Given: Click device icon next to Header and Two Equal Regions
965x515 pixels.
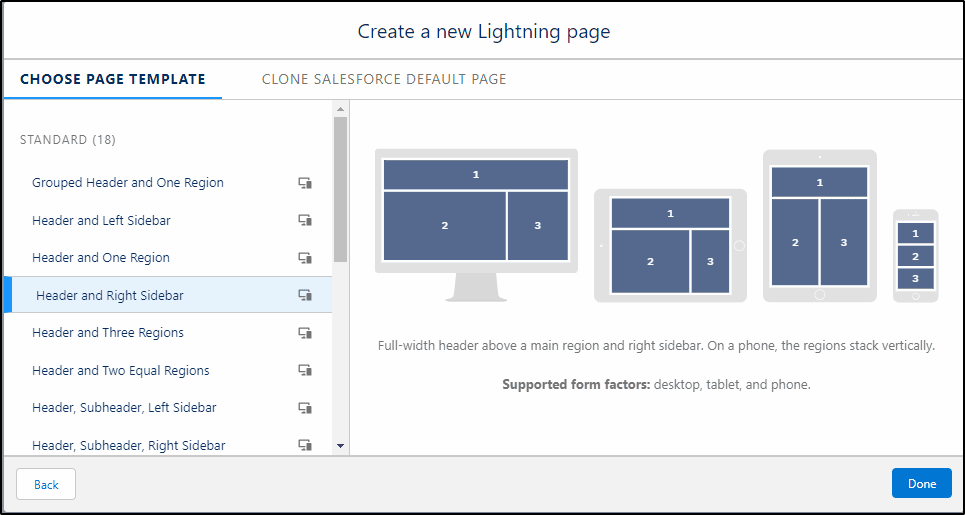Looking at the screenshot, I should click(x=305, y=370).
